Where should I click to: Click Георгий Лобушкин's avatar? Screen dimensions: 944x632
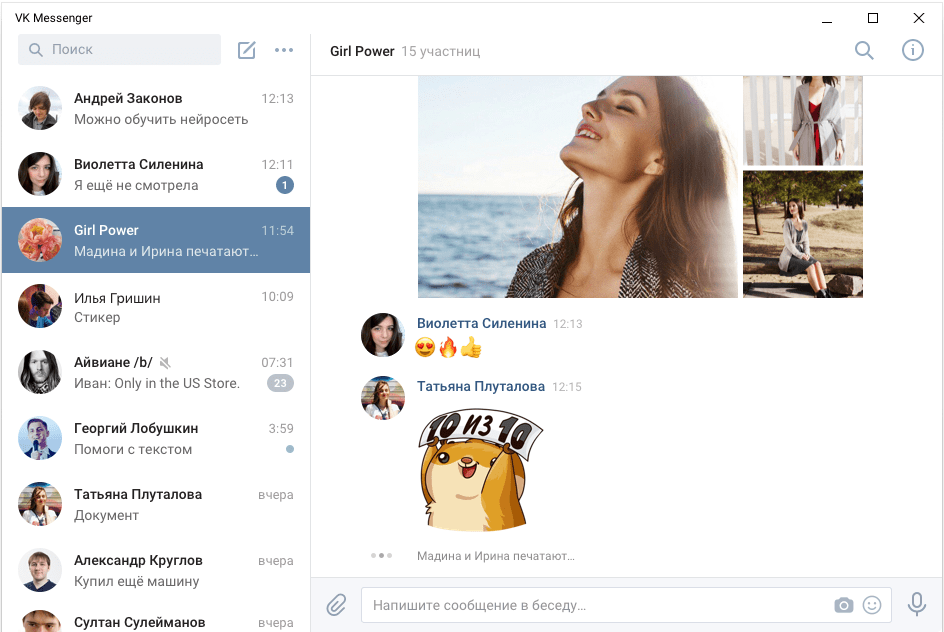[40, 438]
